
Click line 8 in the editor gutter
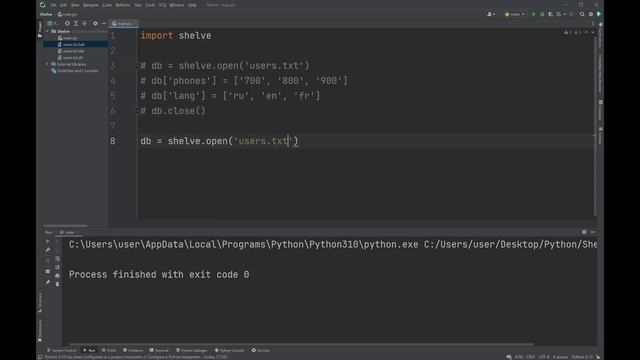pyautogui.click(x=113, y=141)
